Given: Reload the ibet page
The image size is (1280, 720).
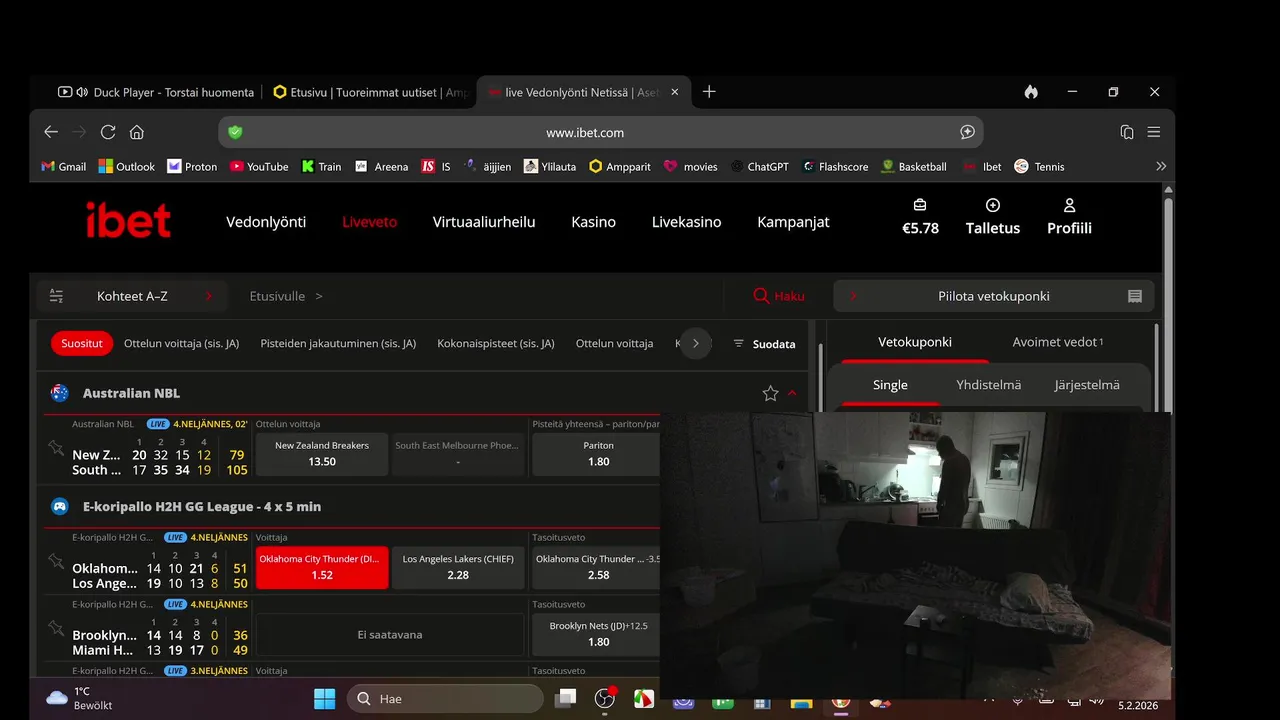Looking at the screenshot, I should point(108,132).
